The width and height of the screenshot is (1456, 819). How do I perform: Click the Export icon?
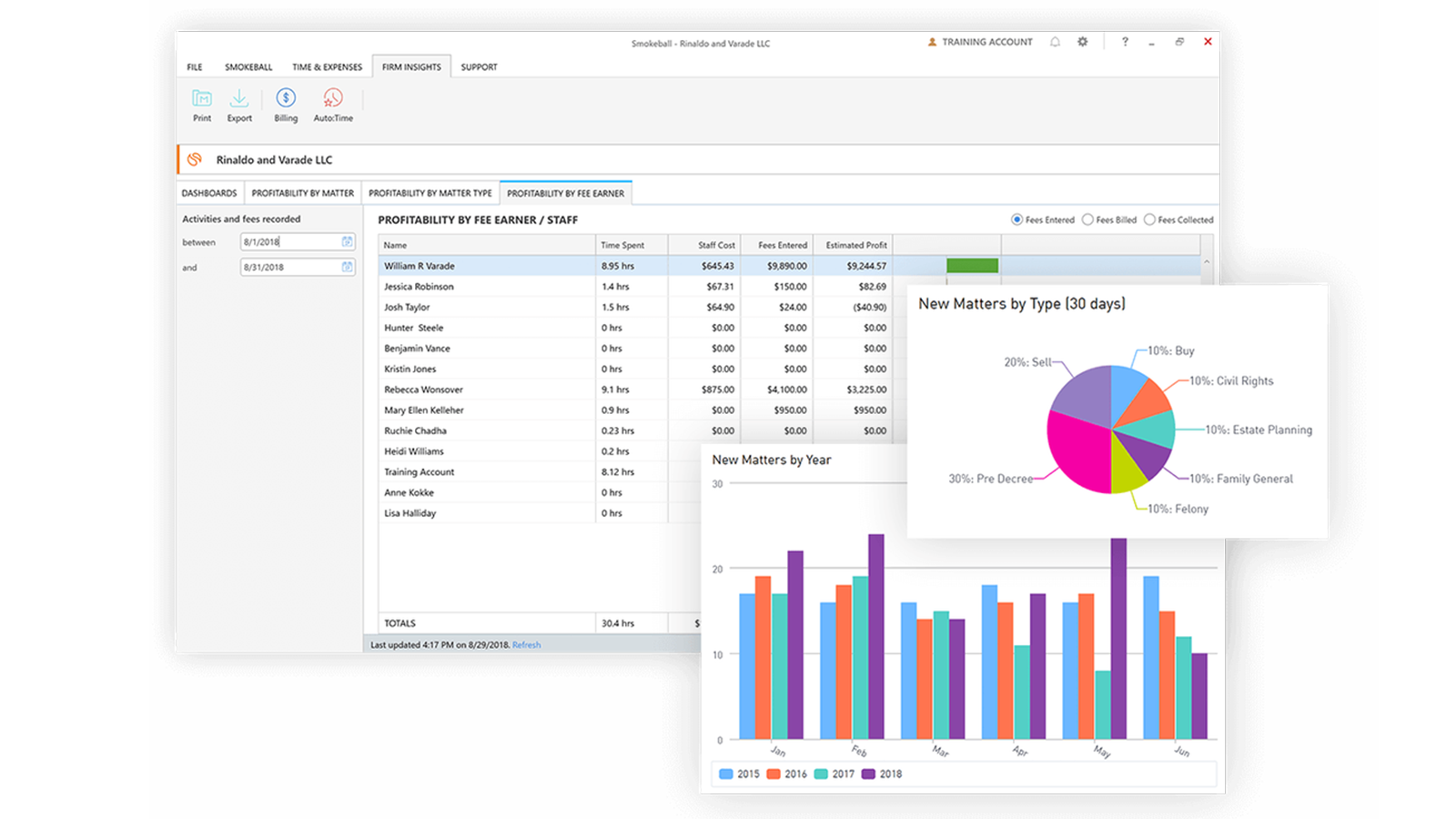(239, 98)
